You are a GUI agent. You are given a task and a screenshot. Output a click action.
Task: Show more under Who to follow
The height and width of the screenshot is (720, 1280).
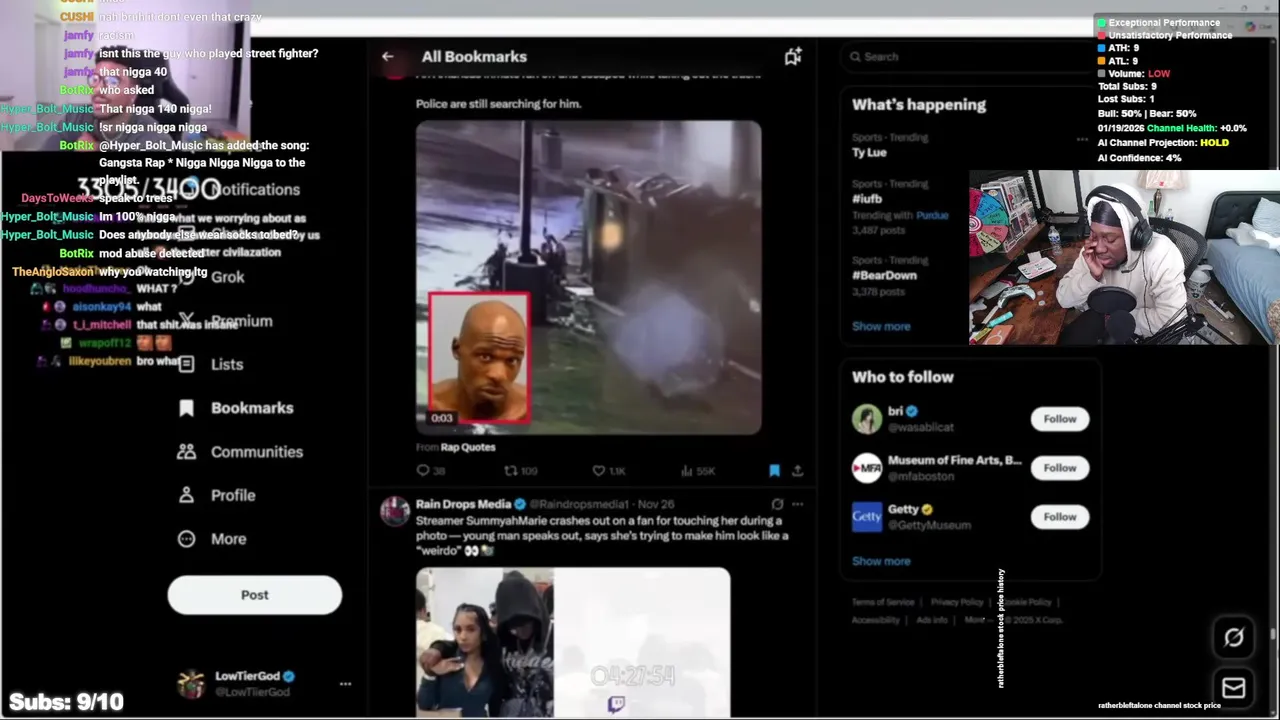[x=881, y=561]
